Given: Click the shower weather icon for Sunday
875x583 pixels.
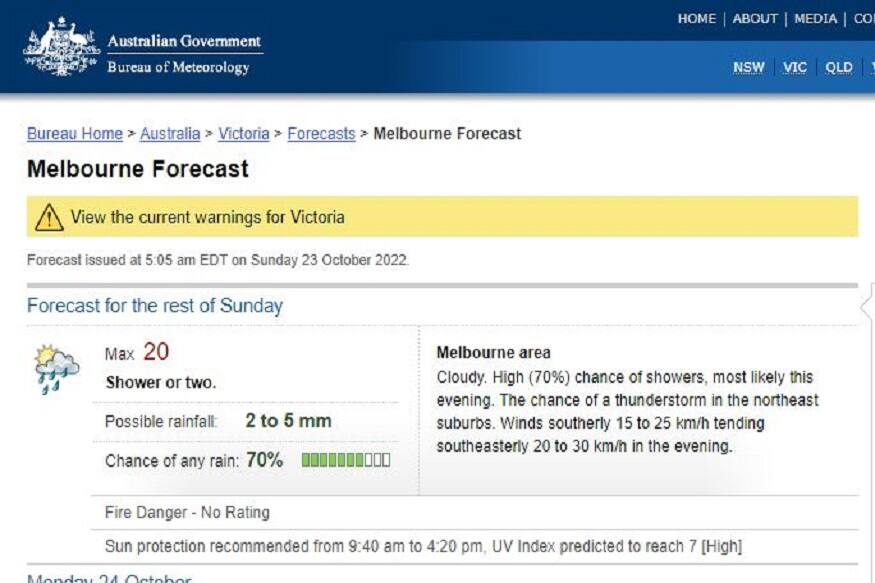Looking at the screenshot, I should pos(57,368).
